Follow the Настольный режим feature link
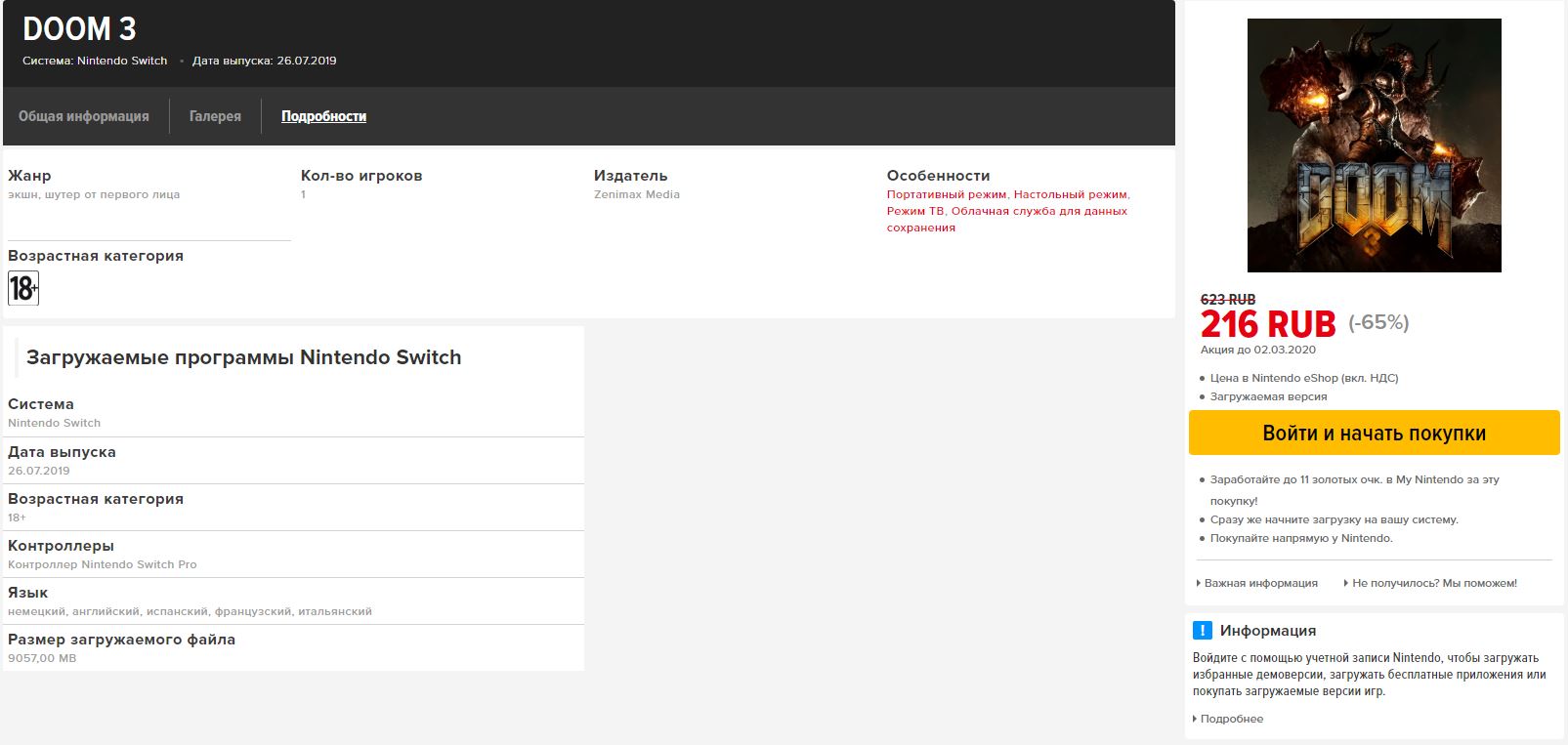The height and width of the screenshot is (745, 1568). (1071, 194)
